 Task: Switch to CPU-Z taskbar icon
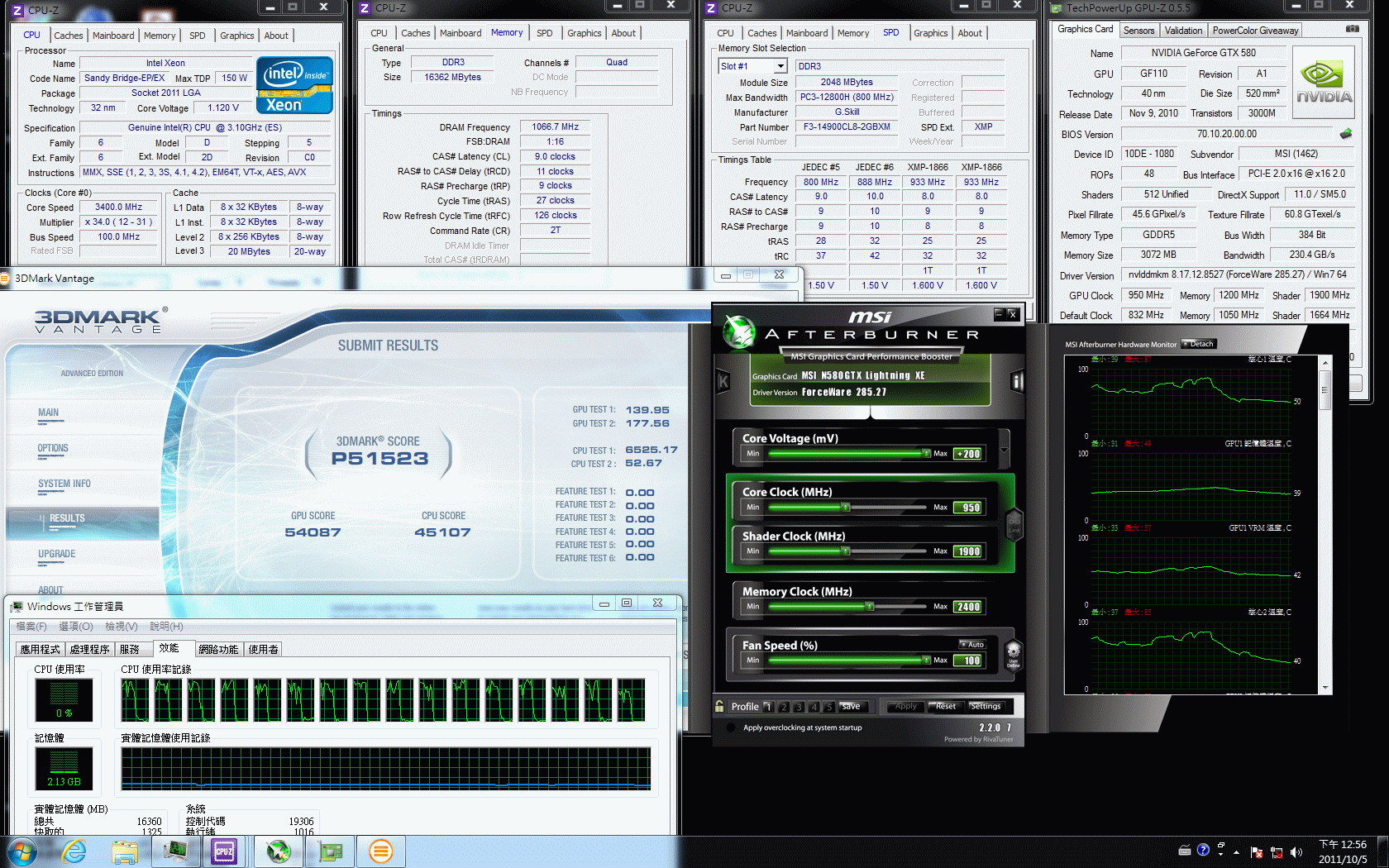[224, 851]
